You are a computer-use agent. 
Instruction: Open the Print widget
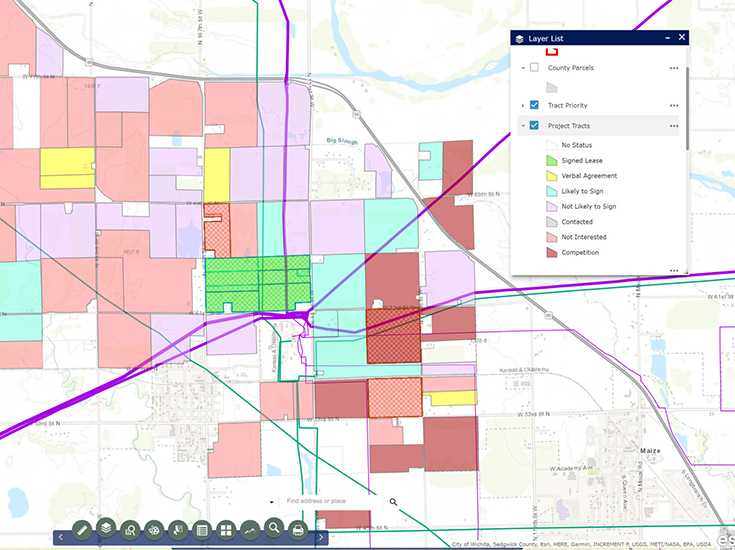tap(298, 530)
